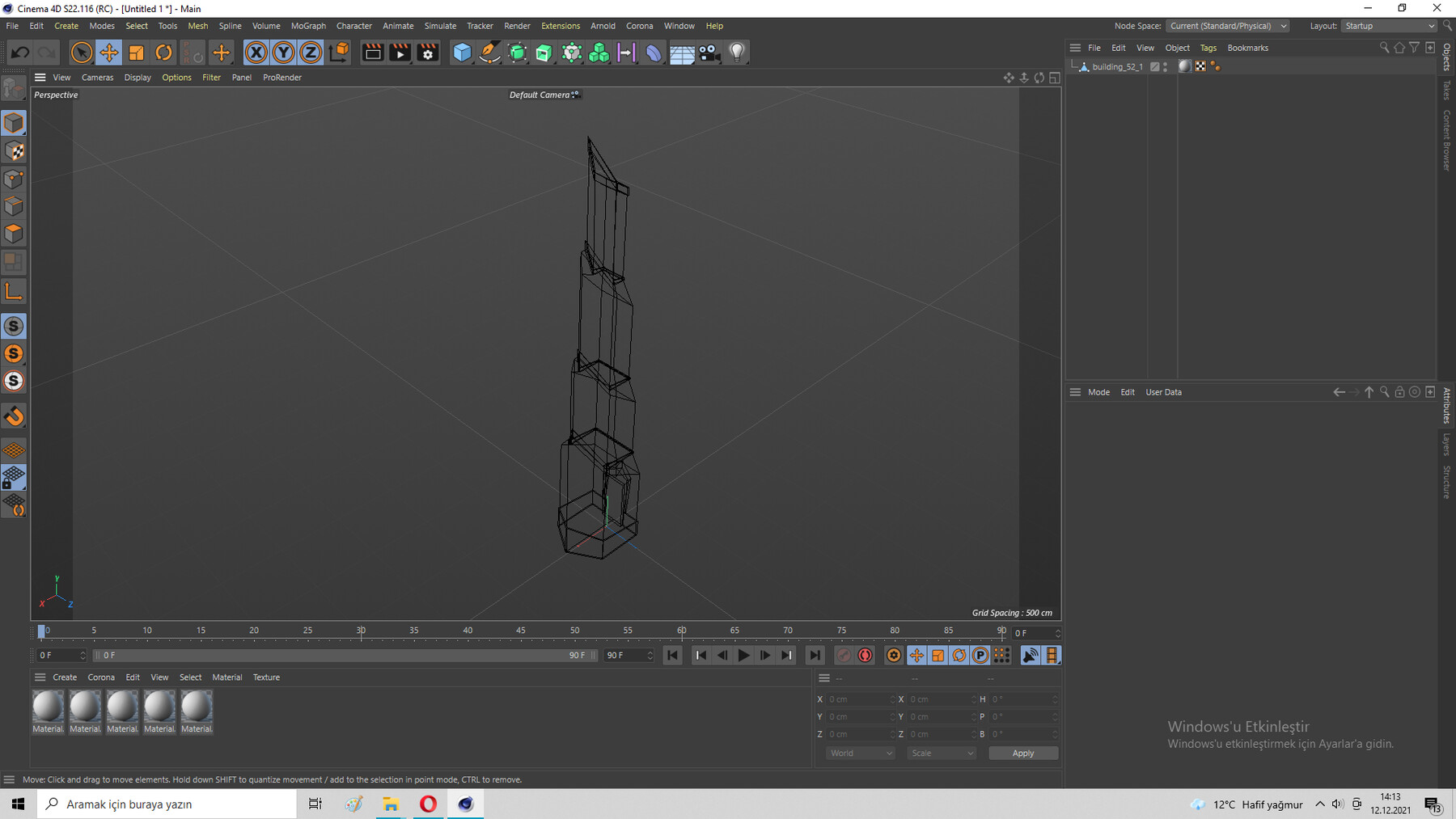Select the Rotate tool
This screenshot has width=1456, height=819.
[163, 53]
